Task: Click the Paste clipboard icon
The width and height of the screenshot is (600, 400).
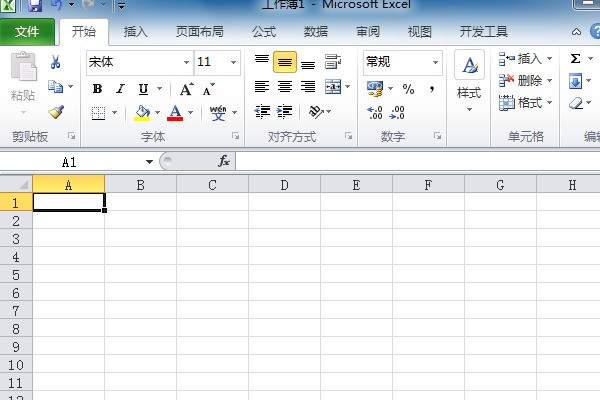Action: coord(24,66)
